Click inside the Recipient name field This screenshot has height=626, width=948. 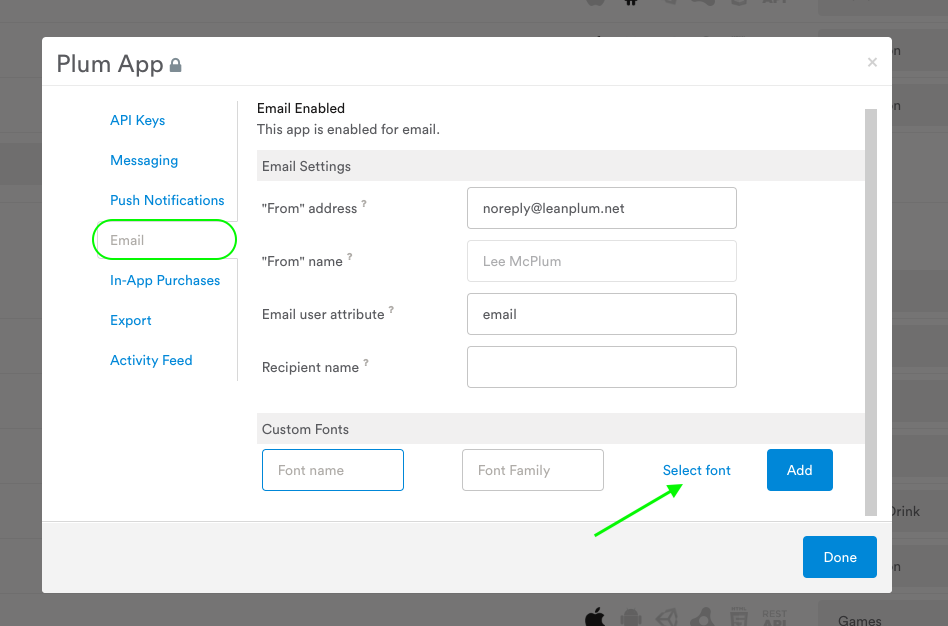[601, 367]
